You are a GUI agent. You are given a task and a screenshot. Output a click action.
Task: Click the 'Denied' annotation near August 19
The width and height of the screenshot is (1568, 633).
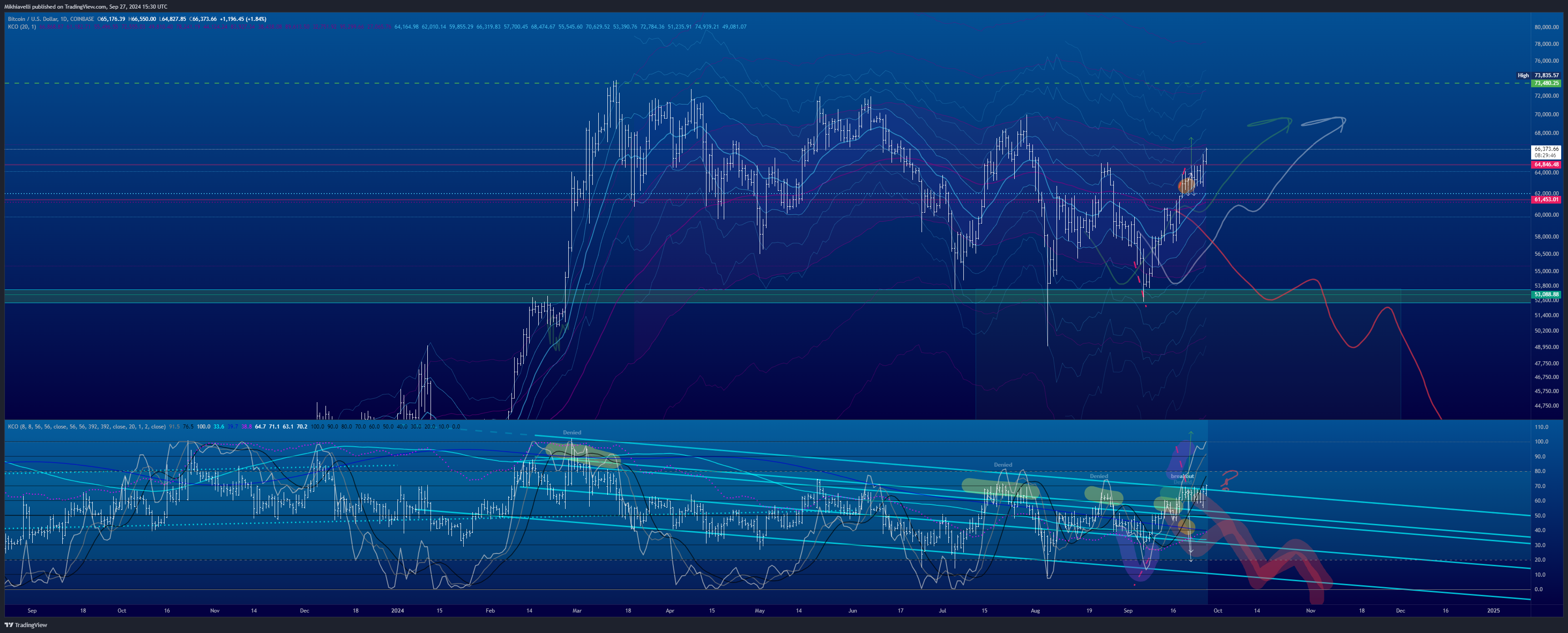[1099, 476]
